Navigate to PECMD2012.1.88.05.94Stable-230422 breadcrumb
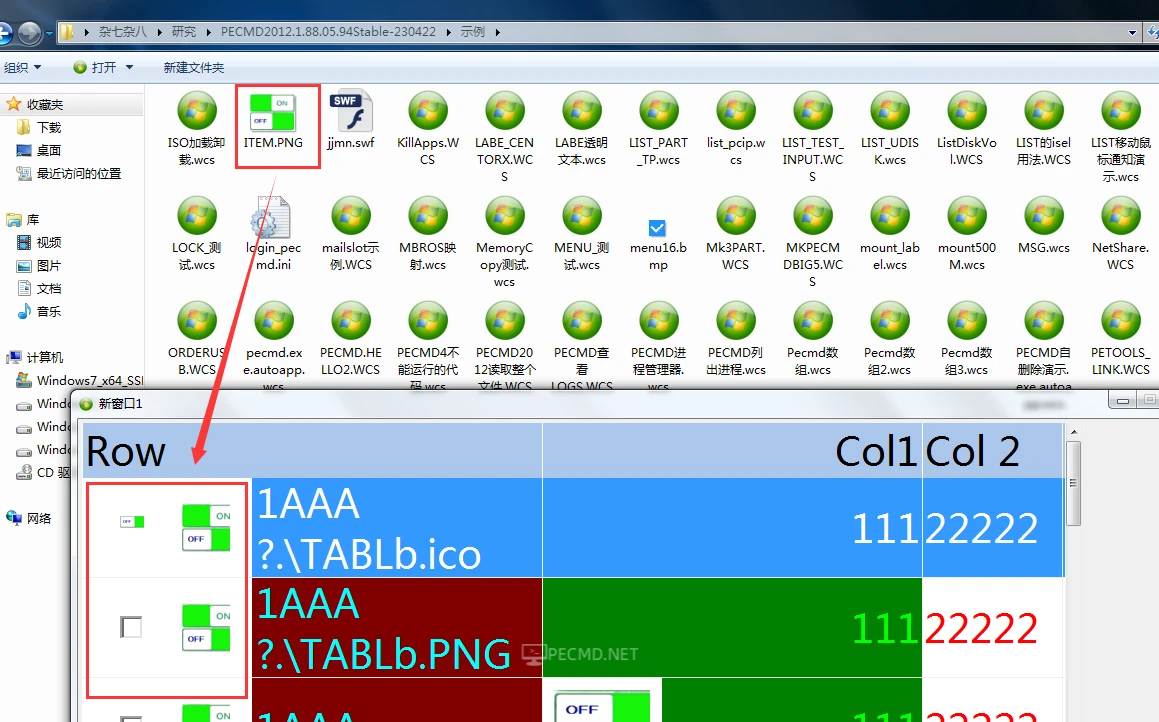This screenshot has width=1159, height=722. pos(328,33)
